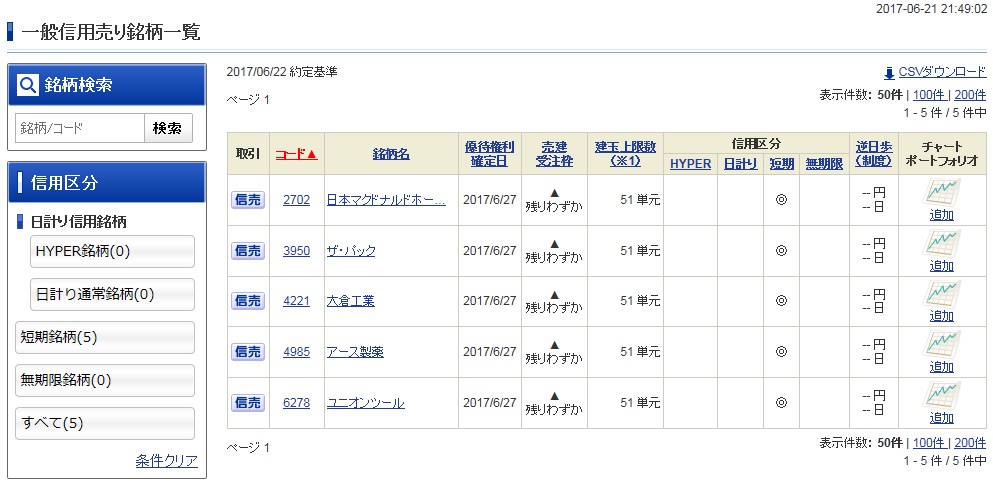Viewport: 993px width, 483px height.
Task: Sort by 日計り column header
Action: pos(740,163)
